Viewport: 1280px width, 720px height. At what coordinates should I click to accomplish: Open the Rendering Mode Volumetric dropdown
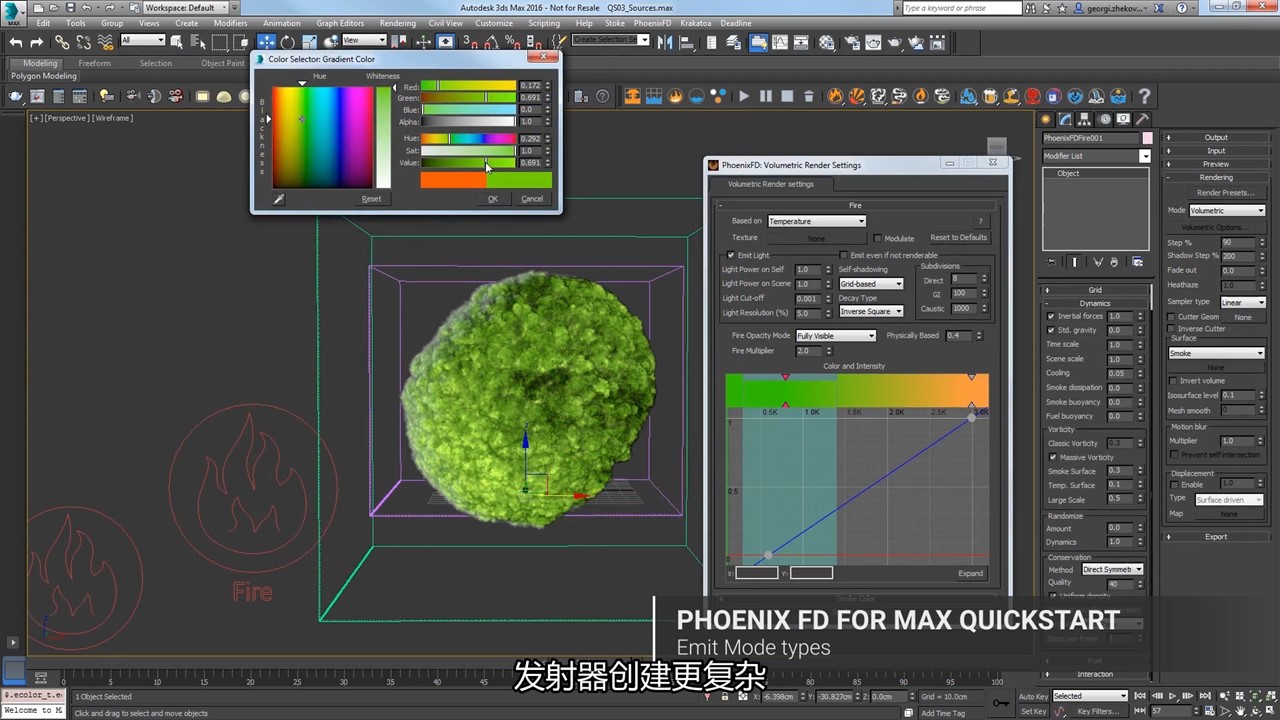click(x=1228, y=211)
